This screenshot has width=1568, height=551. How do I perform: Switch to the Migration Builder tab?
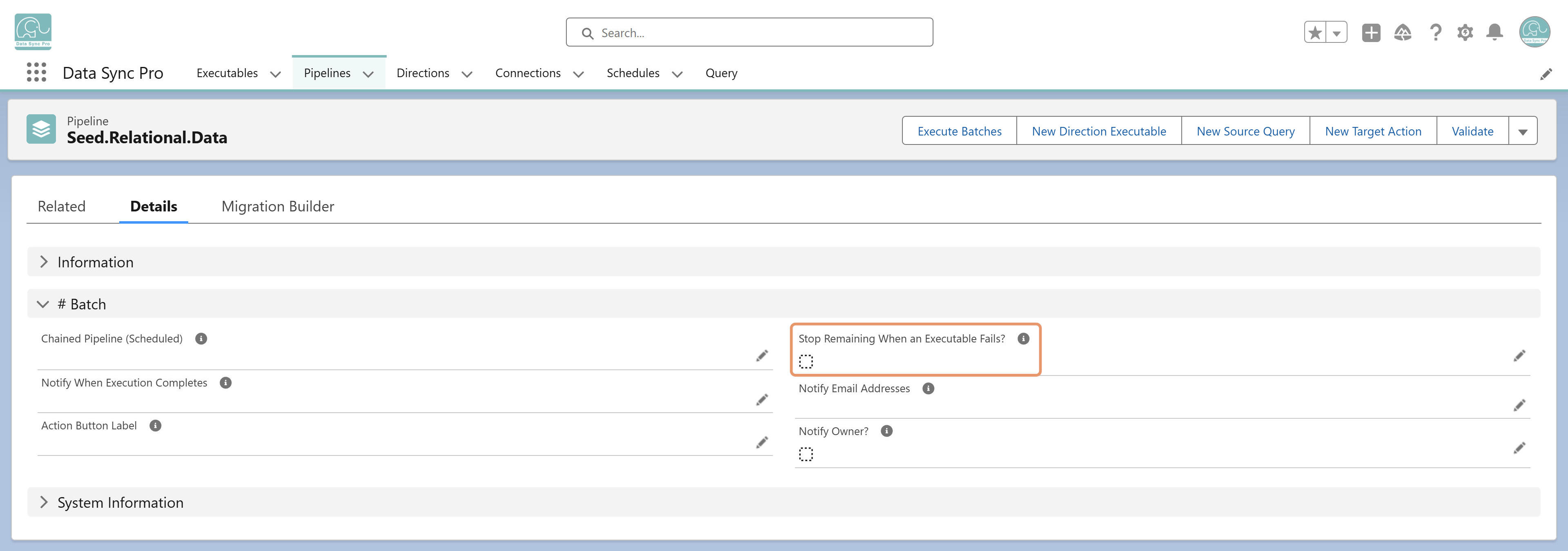[x=278, y=206]
